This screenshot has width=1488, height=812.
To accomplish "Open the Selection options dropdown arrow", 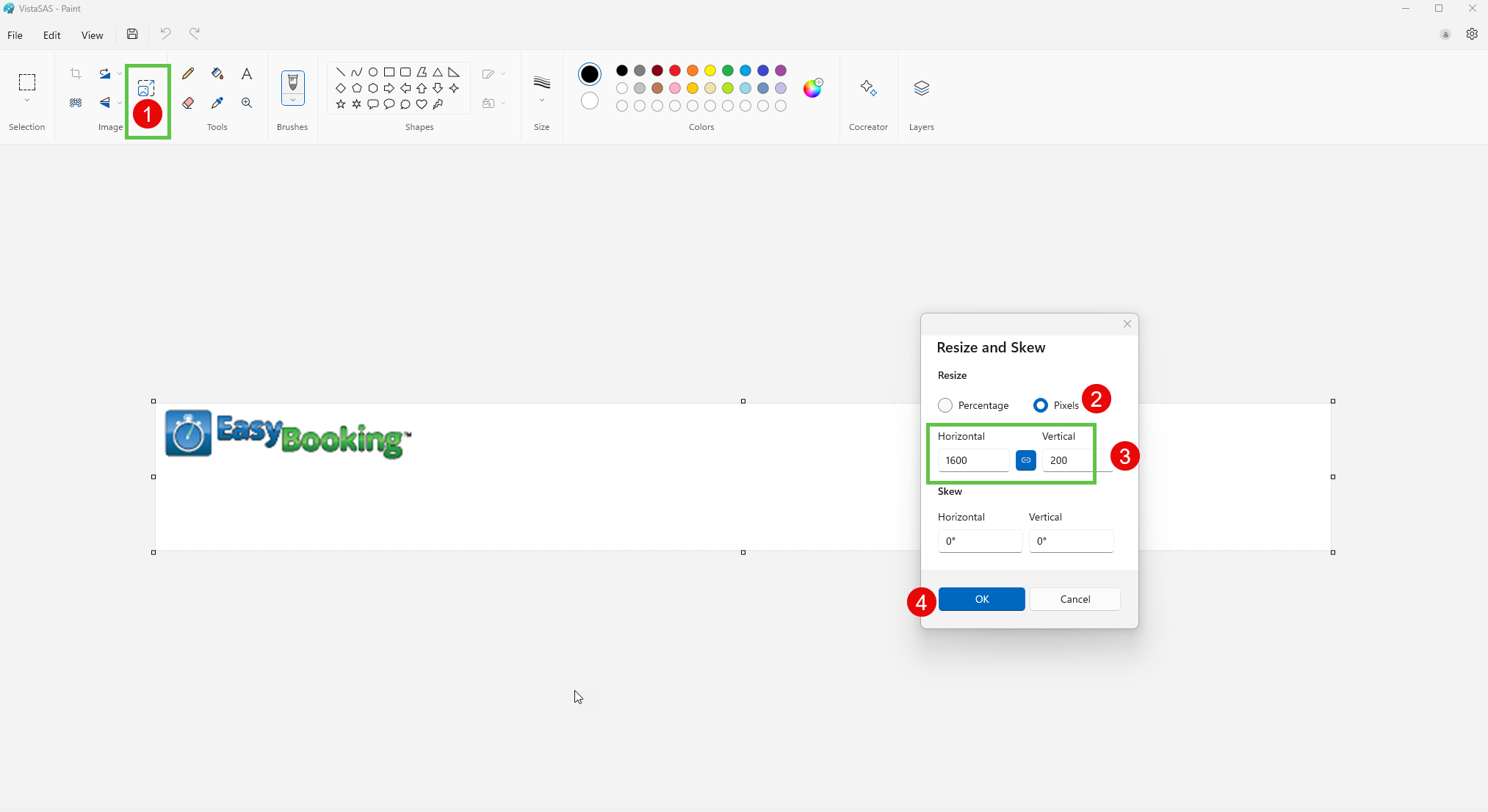I will (x=27, y=101).
